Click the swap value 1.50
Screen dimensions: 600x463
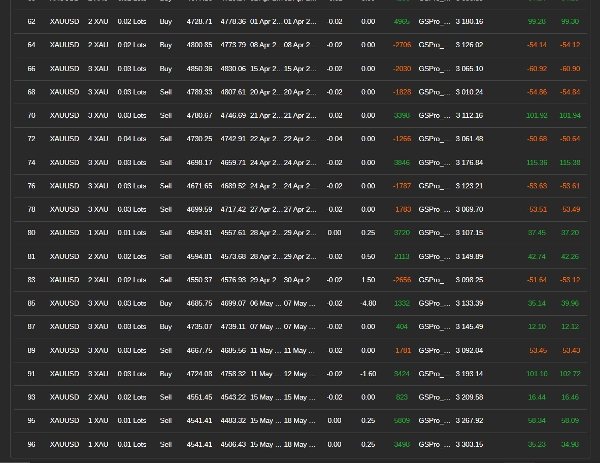(x=368, y=280)
